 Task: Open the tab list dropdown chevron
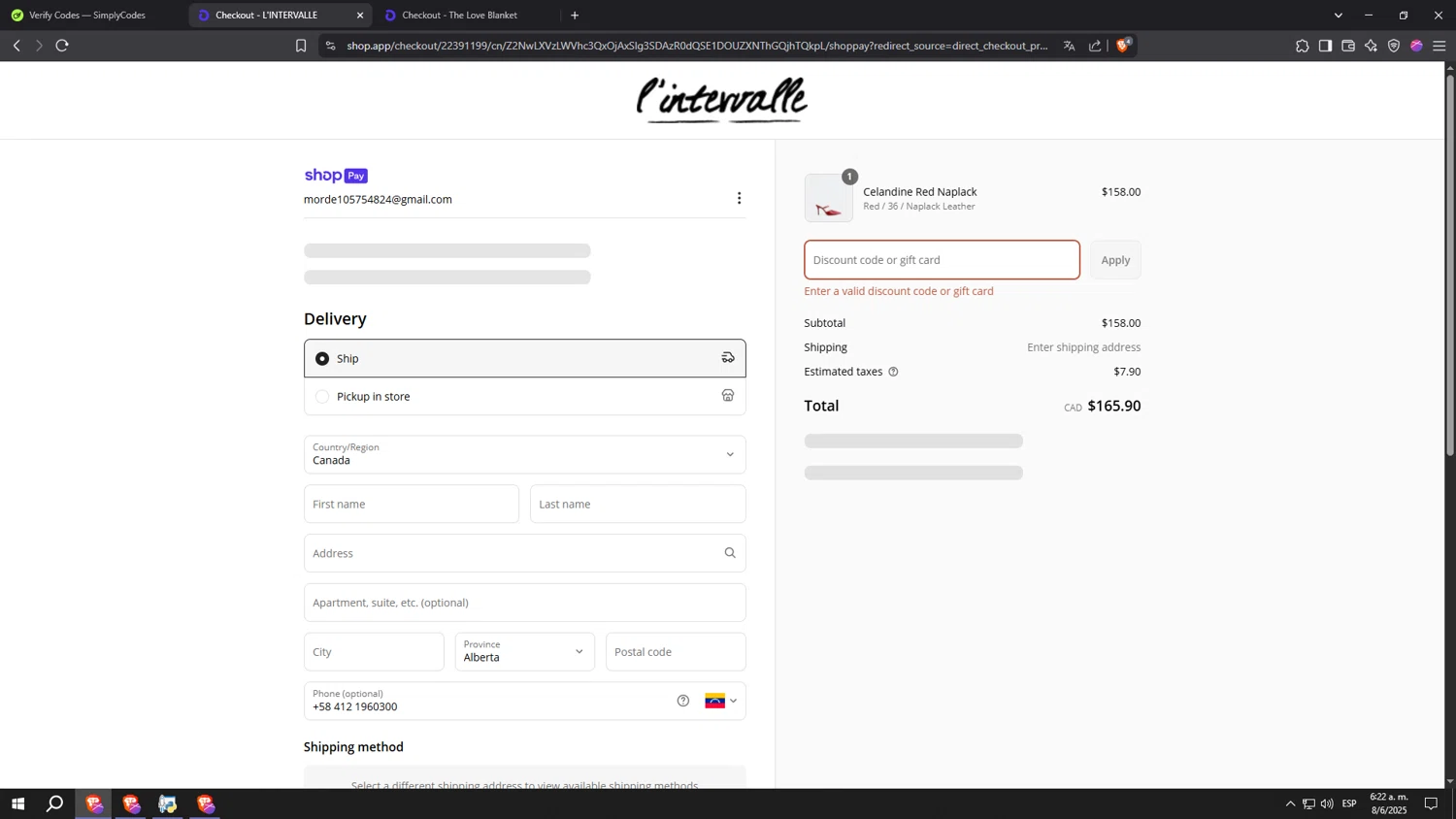click(x=1338, y=16)
